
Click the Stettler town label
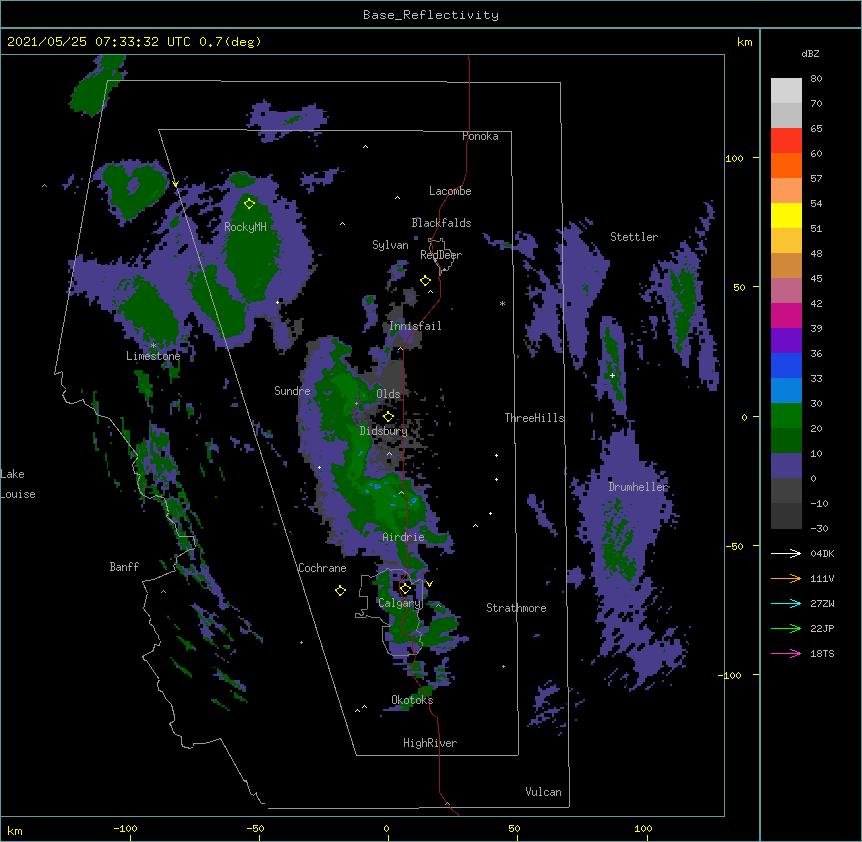coord(634,237)
